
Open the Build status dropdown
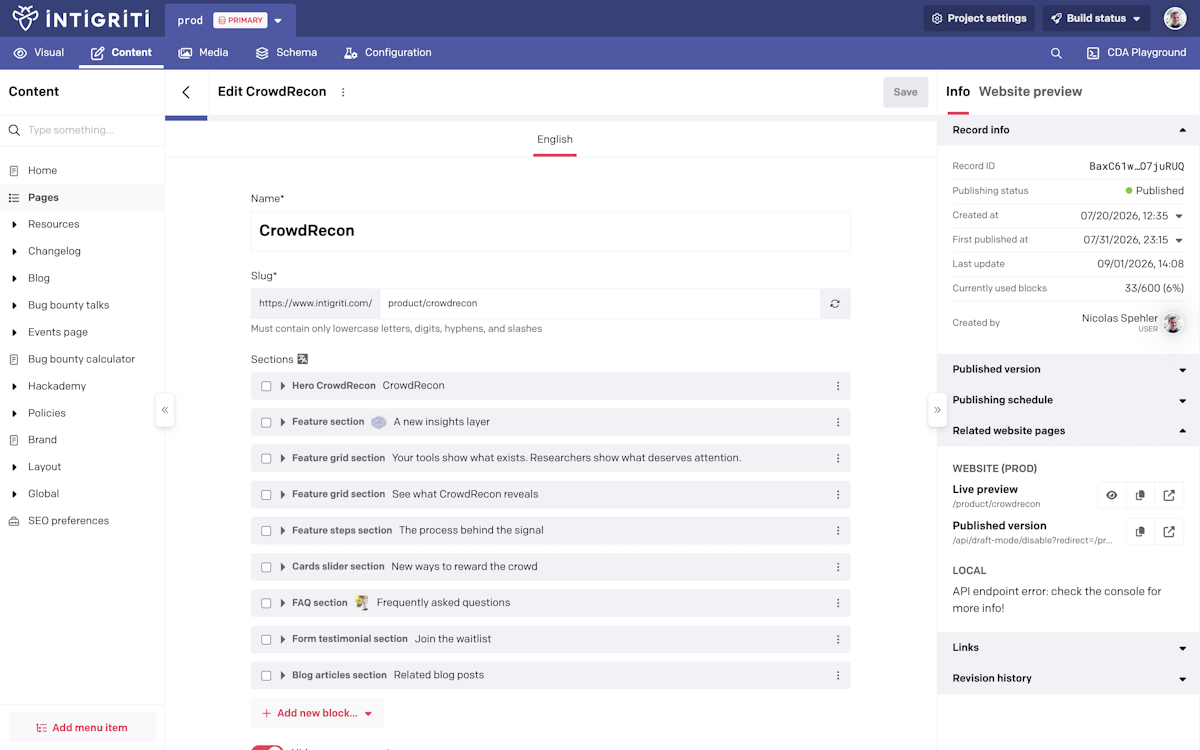pos(1096,18)
